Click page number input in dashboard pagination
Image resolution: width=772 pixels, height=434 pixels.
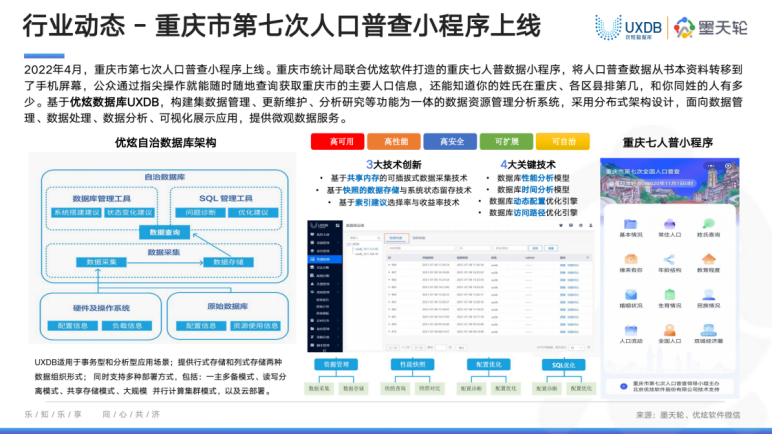click(x=441, y=348)
